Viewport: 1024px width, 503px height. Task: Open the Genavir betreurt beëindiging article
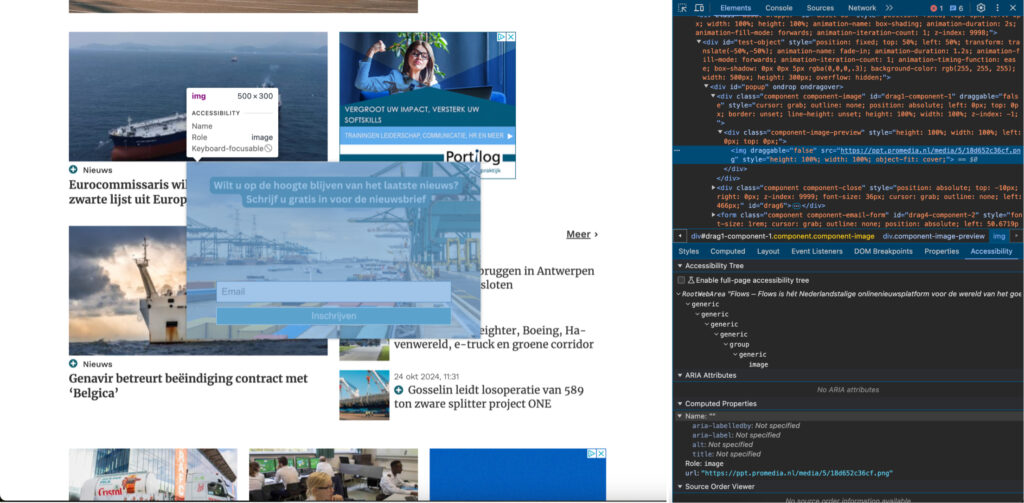[188, 385]
